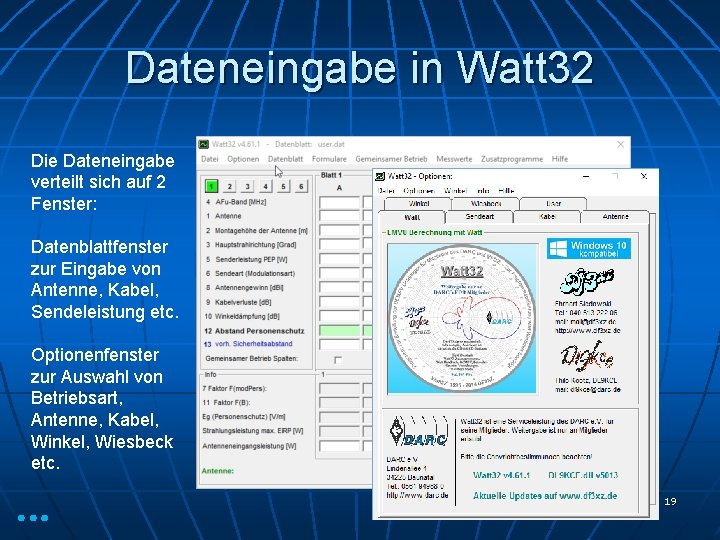Click the Watt32 icon in the main window title bar
The height and width of the screenshot is (540, 720).
[203, 144]
